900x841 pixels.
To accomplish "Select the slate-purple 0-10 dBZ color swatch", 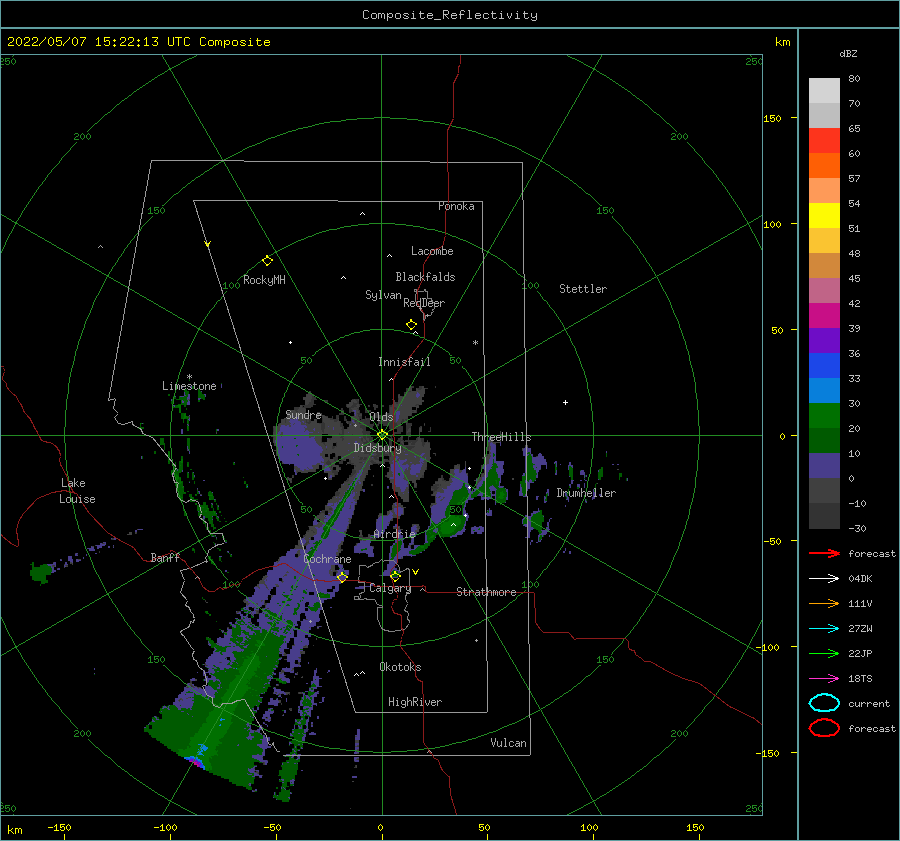I will click(824, 466).
